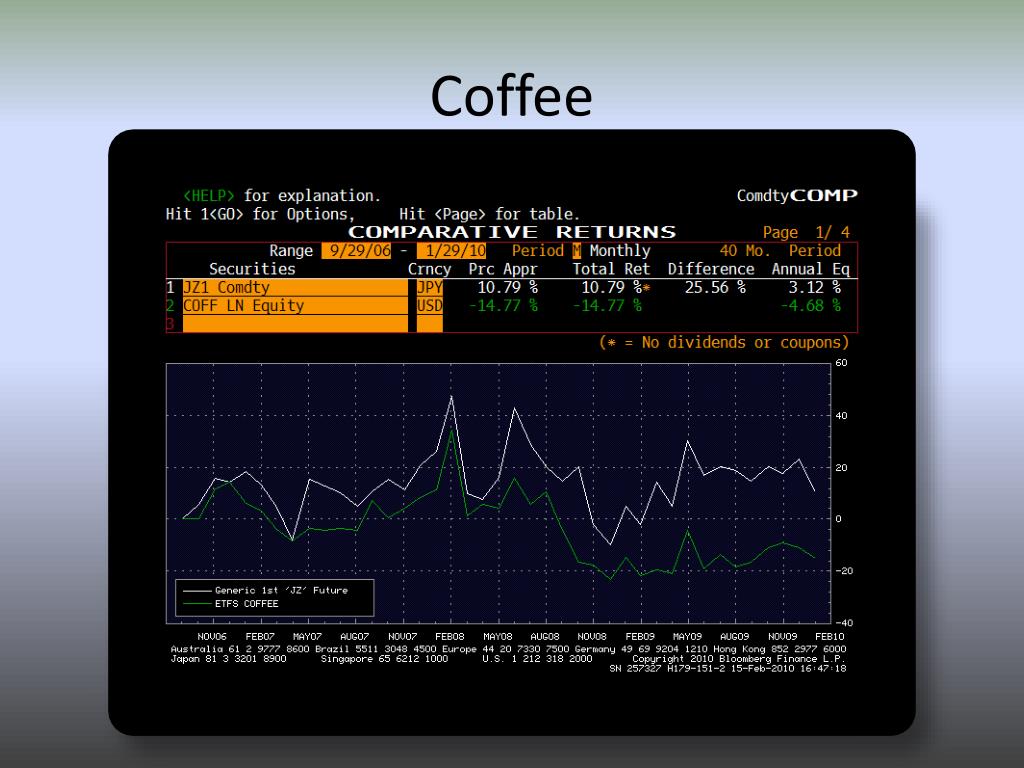Click the COFF LN Equity security field
The image size is (1024, 768).
pos(295,306)
